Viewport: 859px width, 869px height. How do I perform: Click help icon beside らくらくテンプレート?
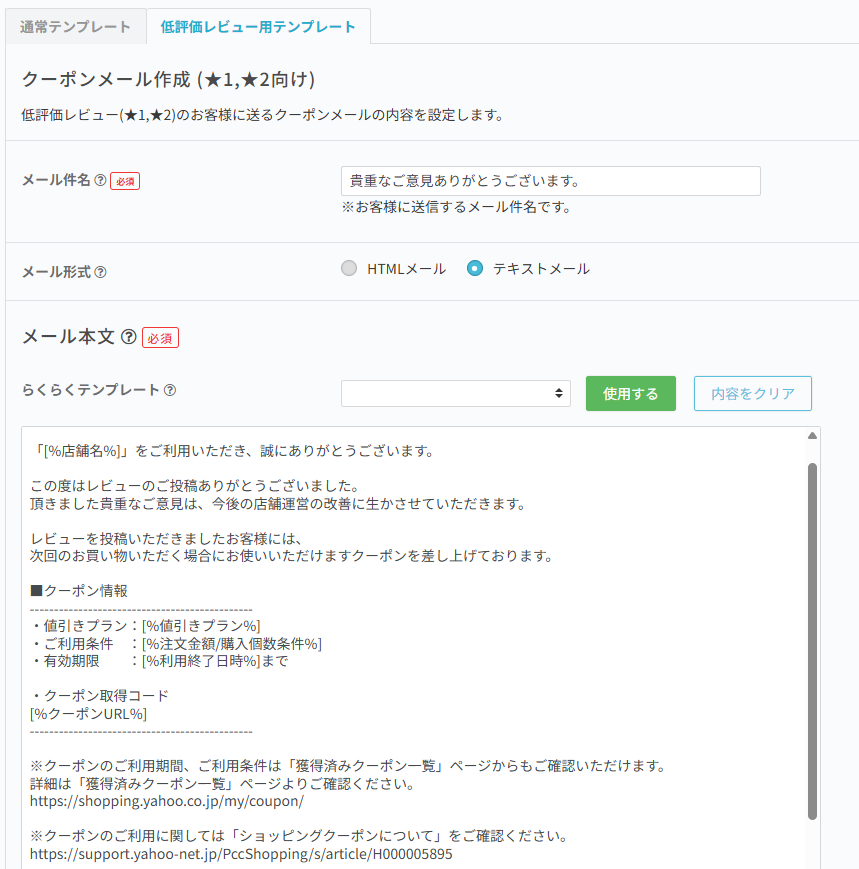pos(170,391)
